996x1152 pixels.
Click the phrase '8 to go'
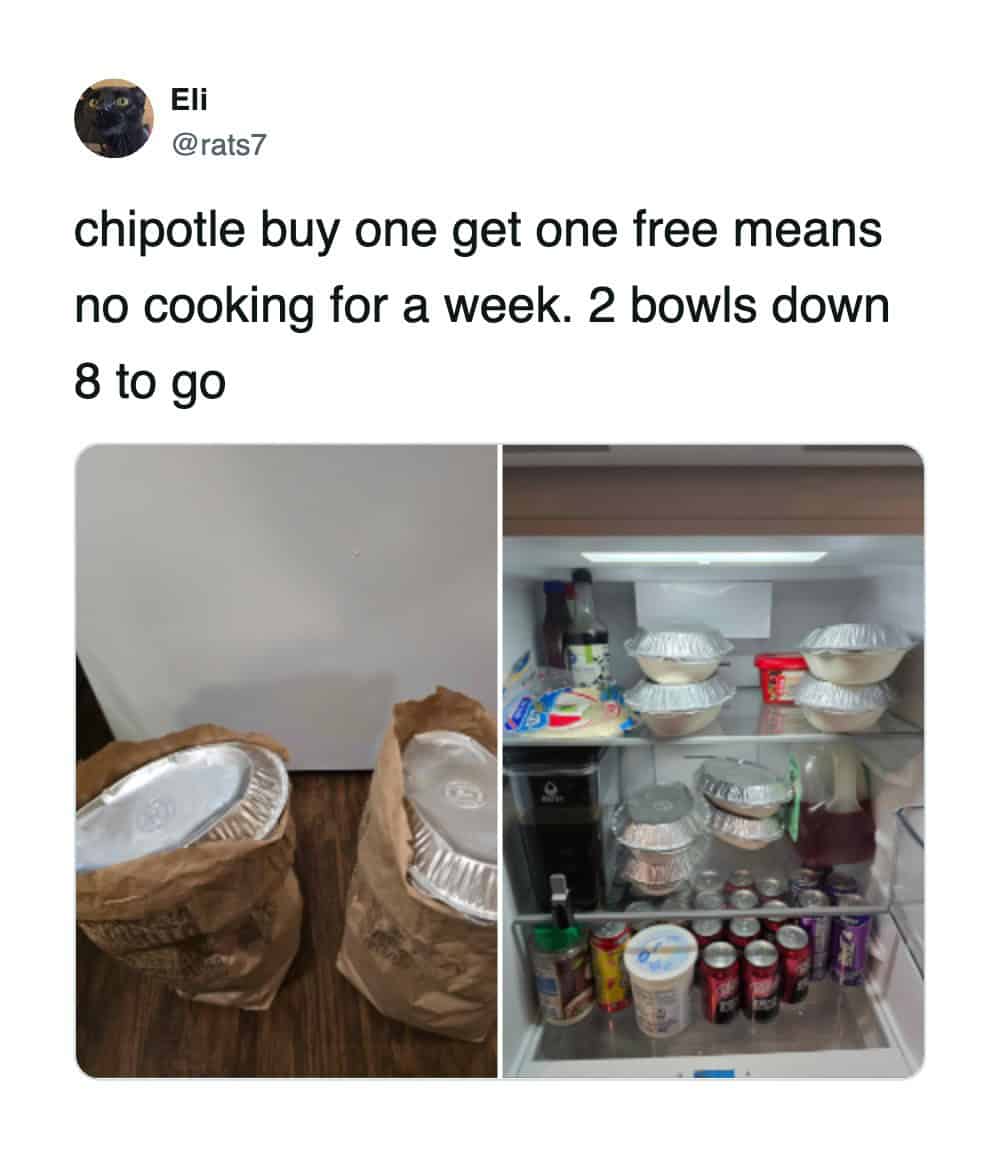[x=150, y=382]
